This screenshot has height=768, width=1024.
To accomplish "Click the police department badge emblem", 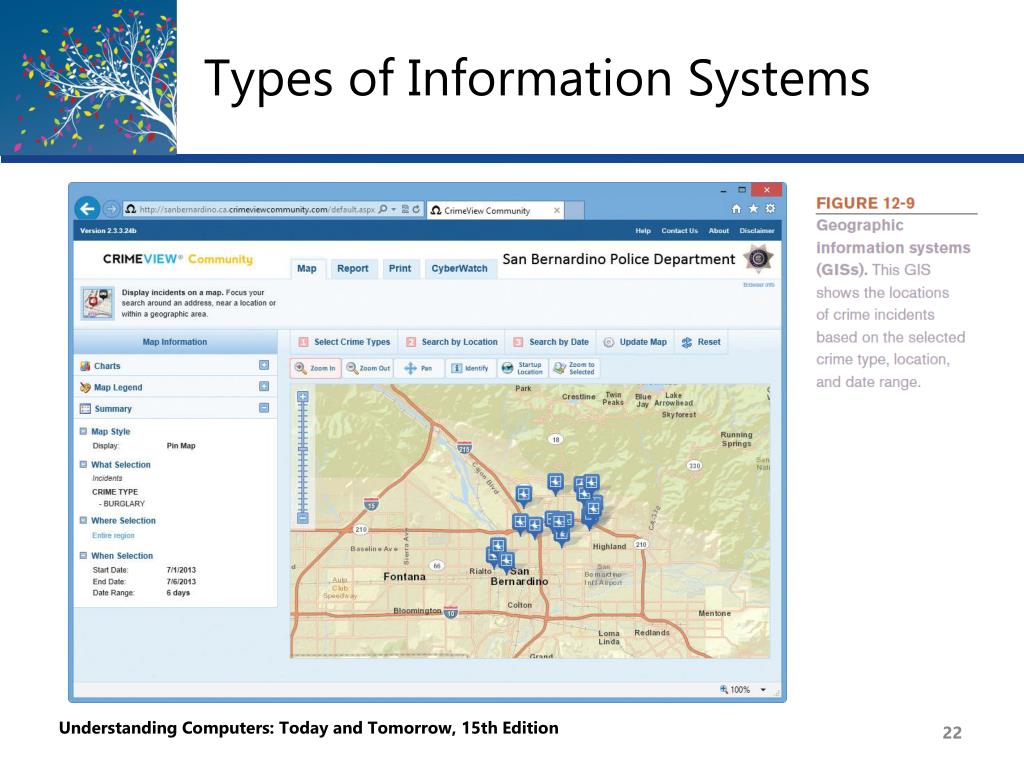I will (758, 259).
